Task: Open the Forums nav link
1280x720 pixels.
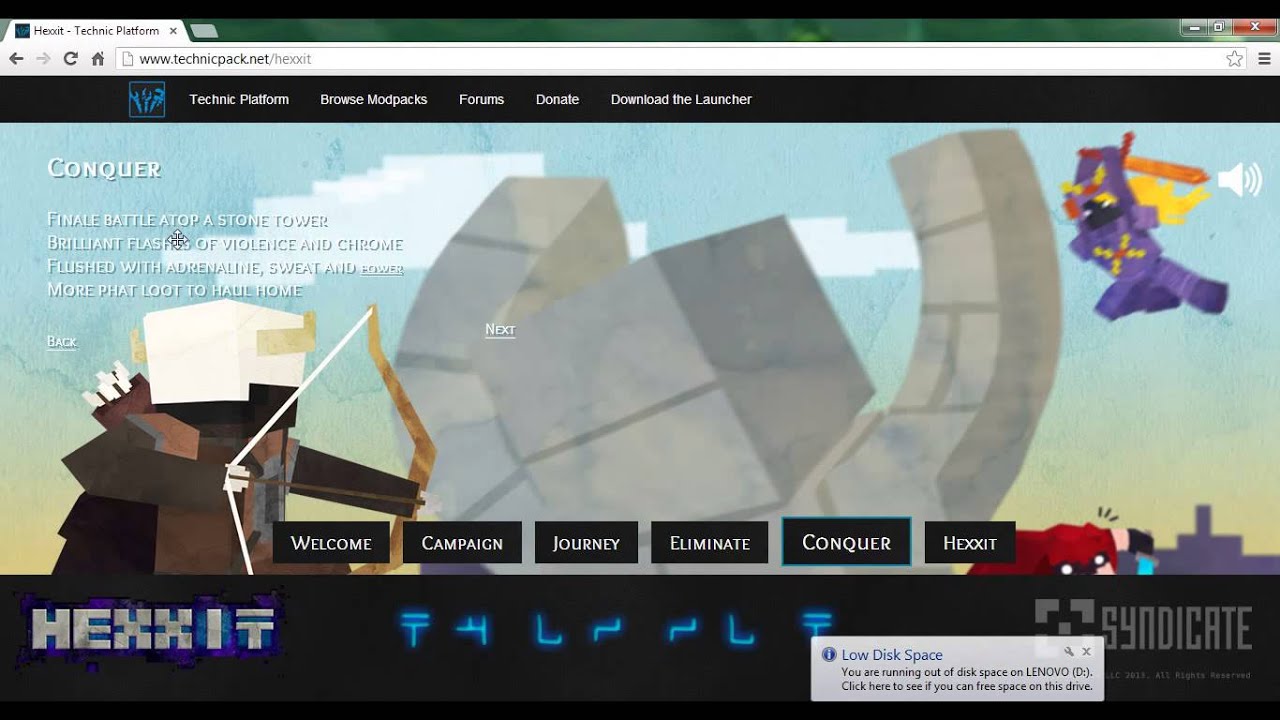Action: click(481, 100)
